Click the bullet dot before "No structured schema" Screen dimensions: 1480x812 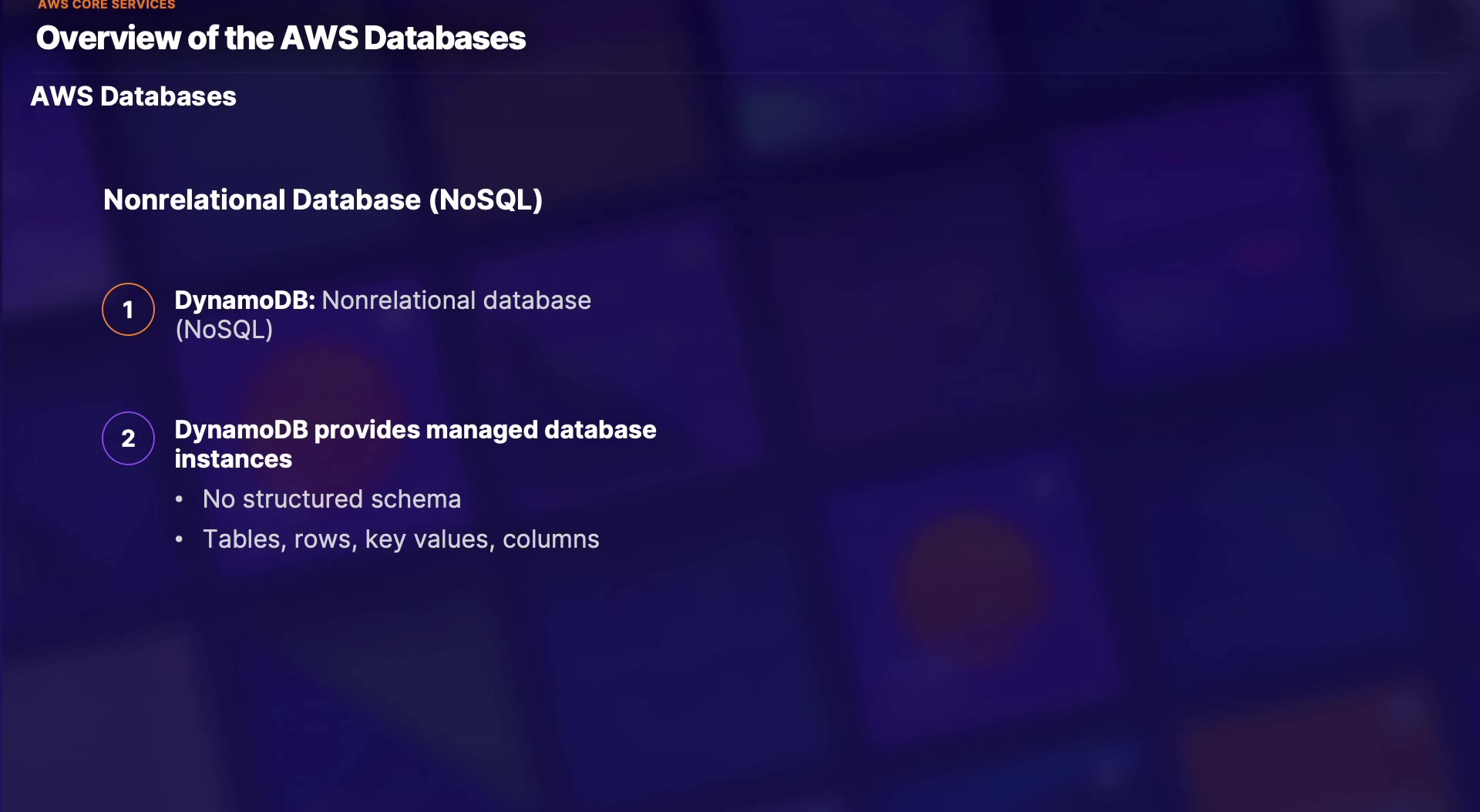(x=179, y=499)
